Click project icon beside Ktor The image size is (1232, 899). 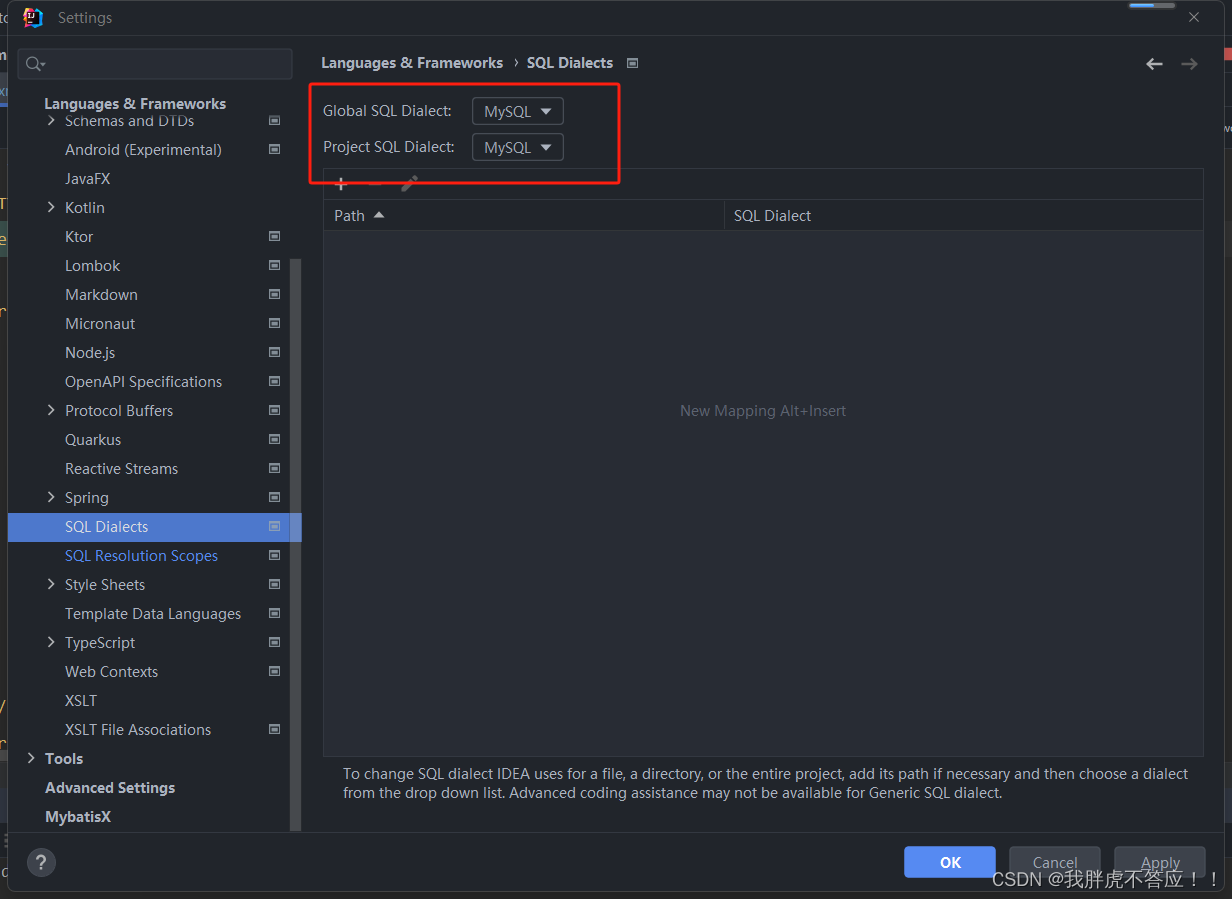(x=274, y=236)
